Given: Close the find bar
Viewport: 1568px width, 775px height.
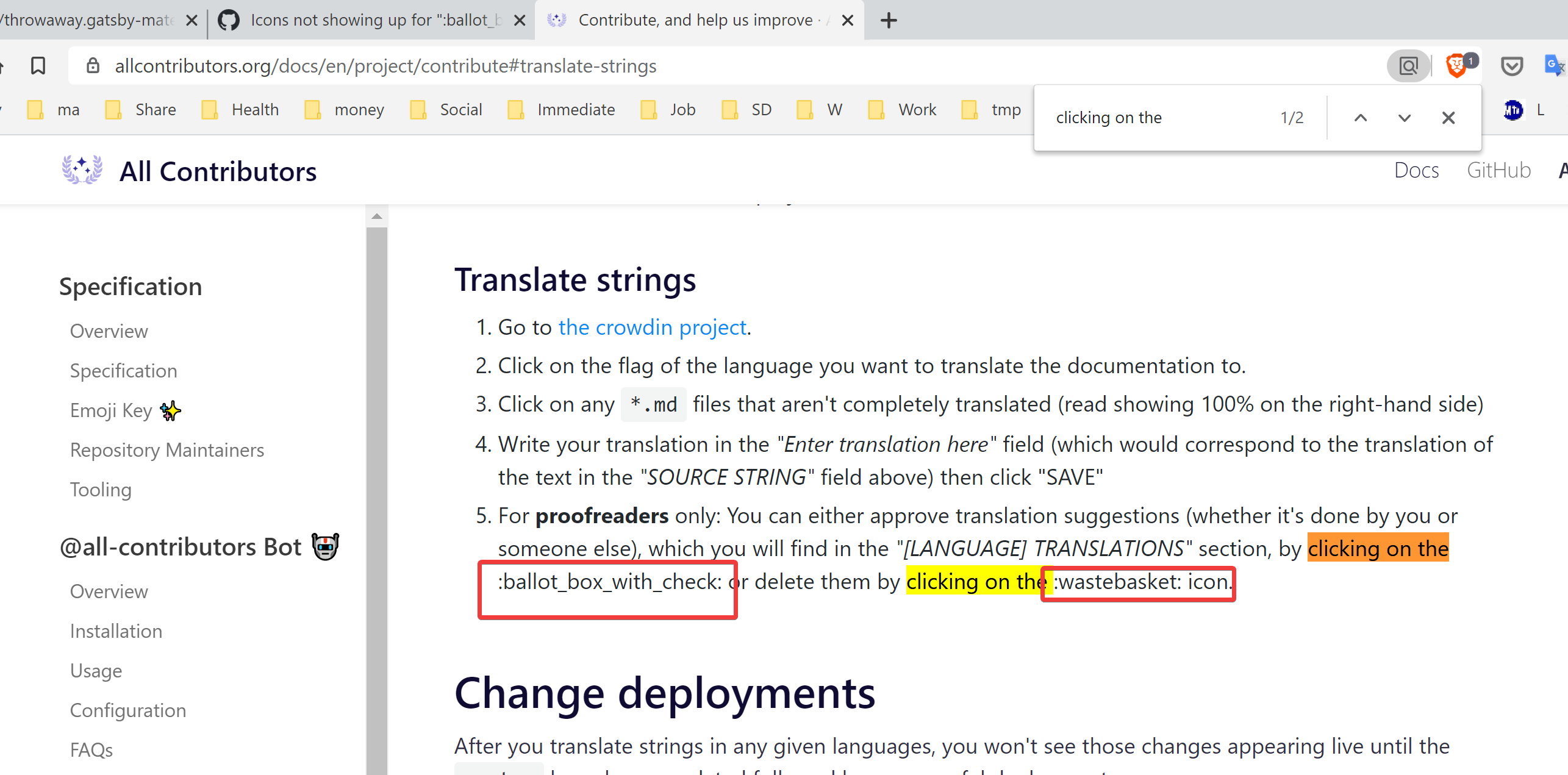Looking at the screenshot, I should click(1448, 118).
